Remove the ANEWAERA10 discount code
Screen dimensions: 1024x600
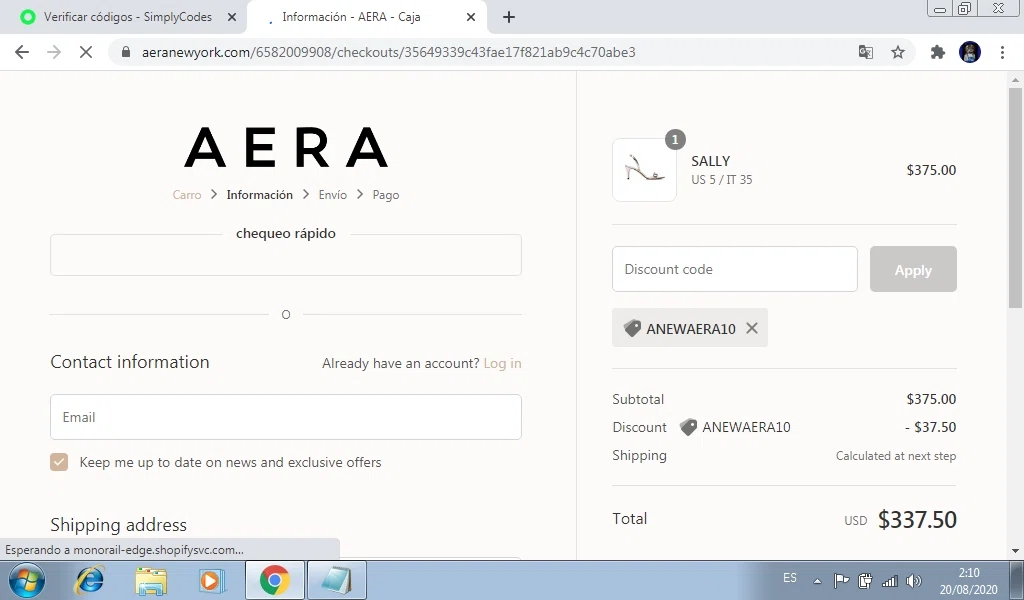pyautogui.click(x=752, y=328)
